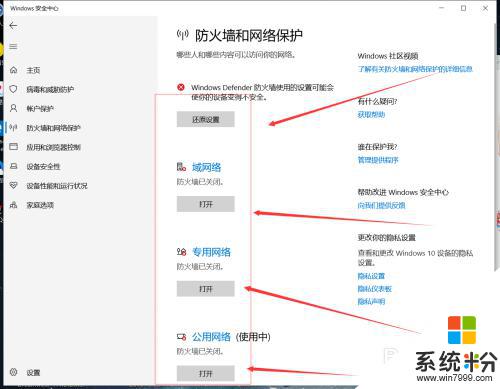Open the 公用网络 link
Image resolution: width=500 pixels, height=389 pixels.
click(x=211, y=337)
